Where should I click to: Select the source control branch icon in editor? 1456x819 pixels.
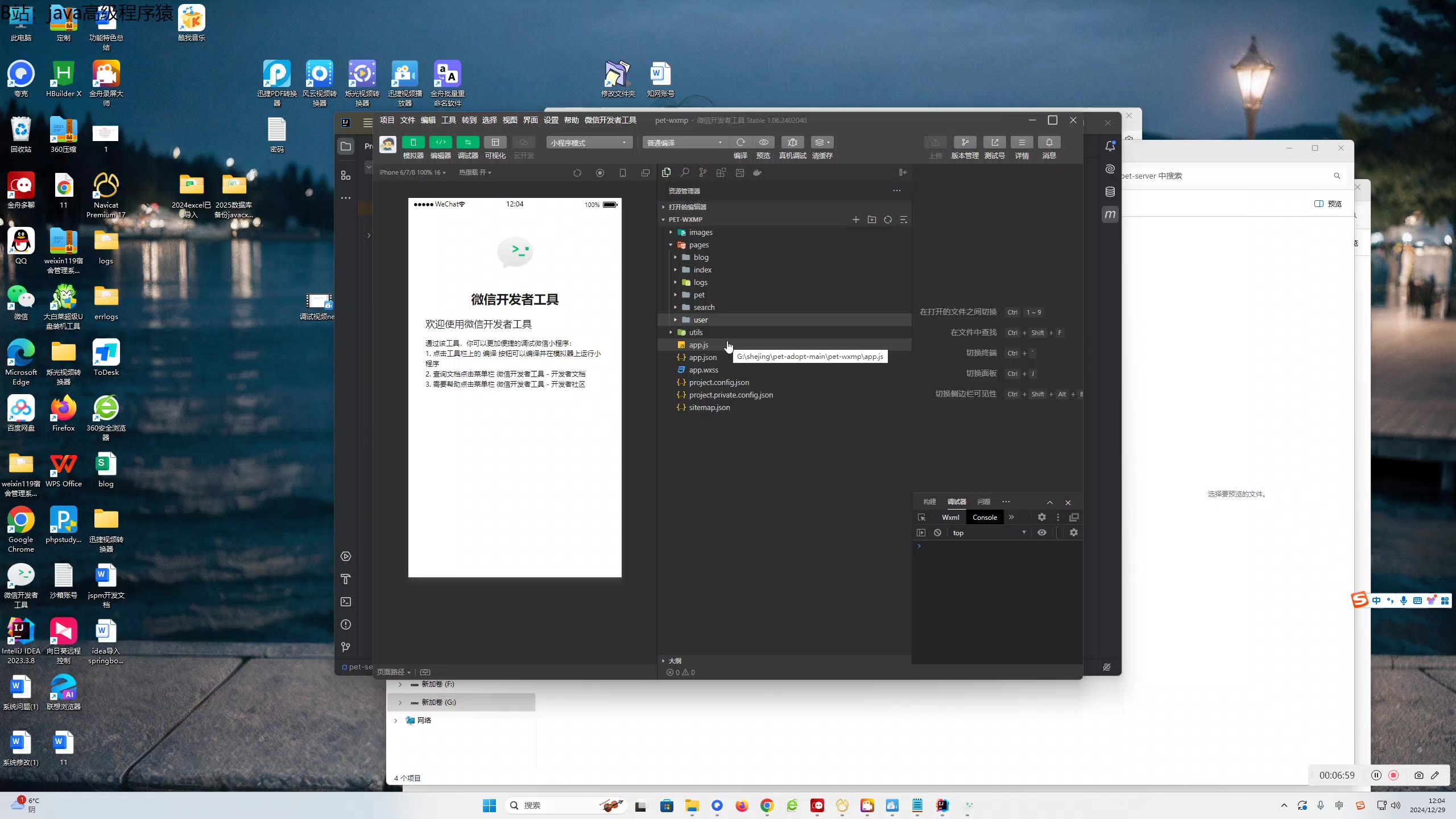click(703, 172)
